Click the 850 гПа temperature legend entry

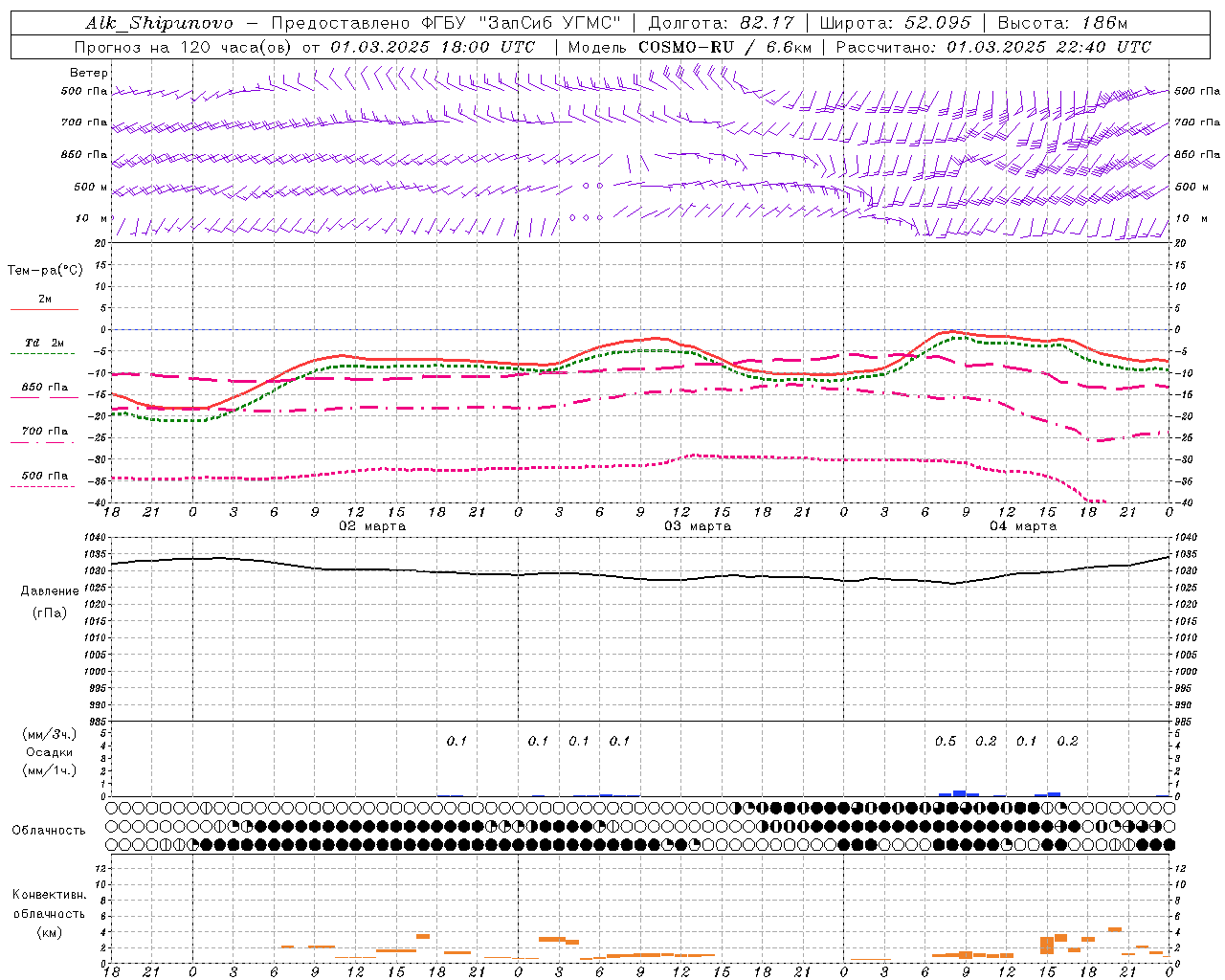point(45,388)
